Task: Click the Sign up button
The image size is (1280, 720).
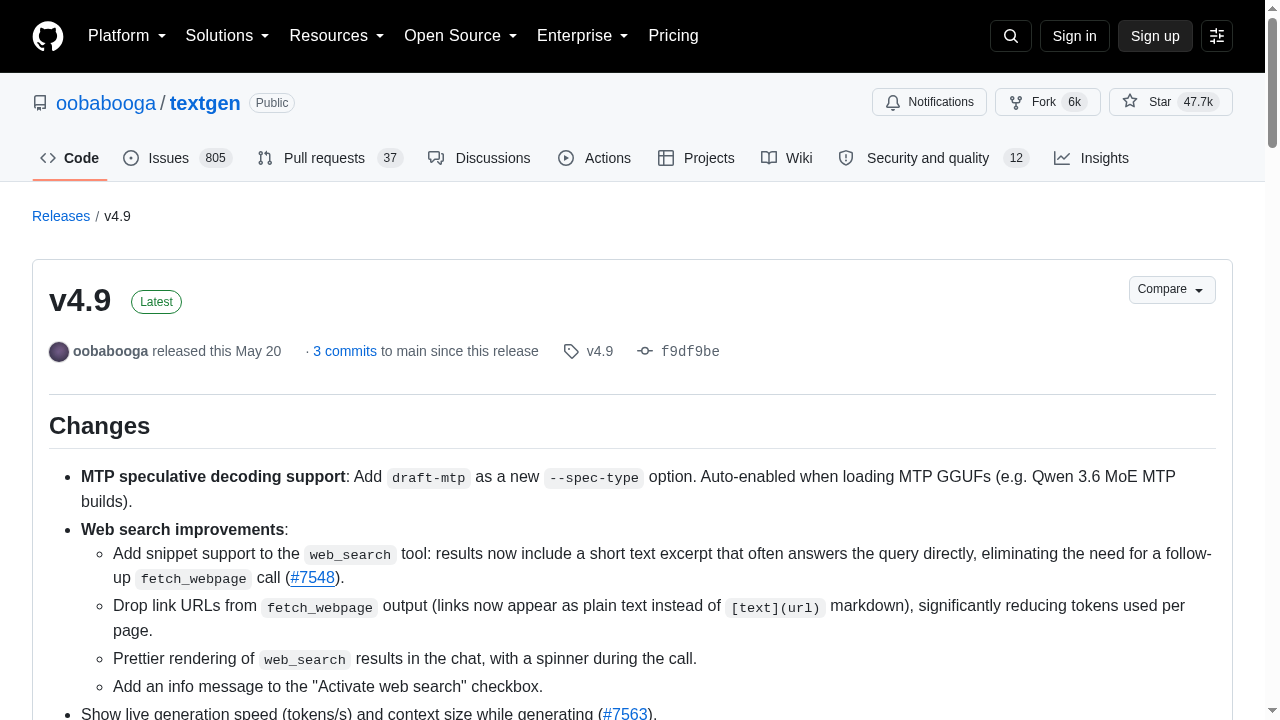Action: point(1155,36)
